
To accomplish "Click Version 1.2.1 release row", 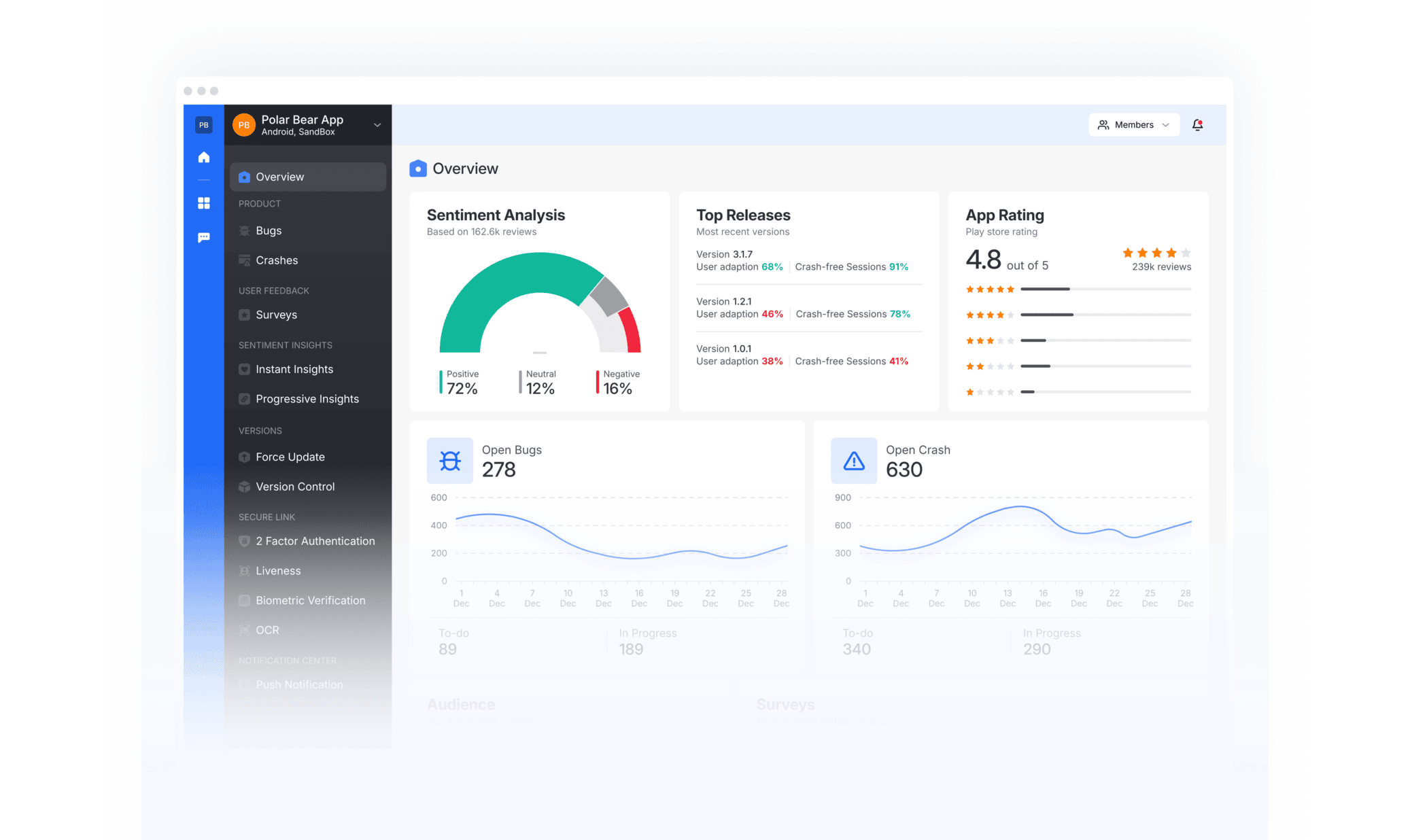I will (x=809, y=308).
